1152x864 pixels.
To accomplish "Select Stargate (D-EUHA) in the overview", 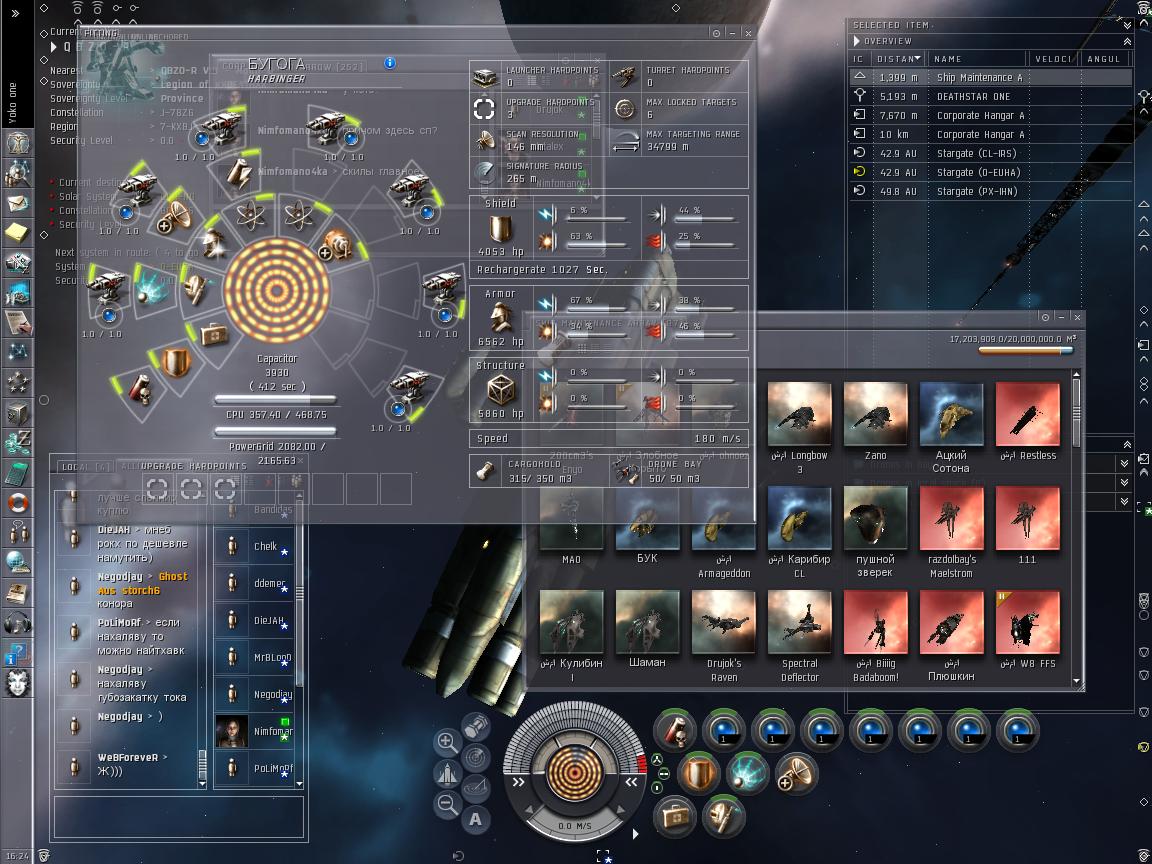I will coord(990,172).
